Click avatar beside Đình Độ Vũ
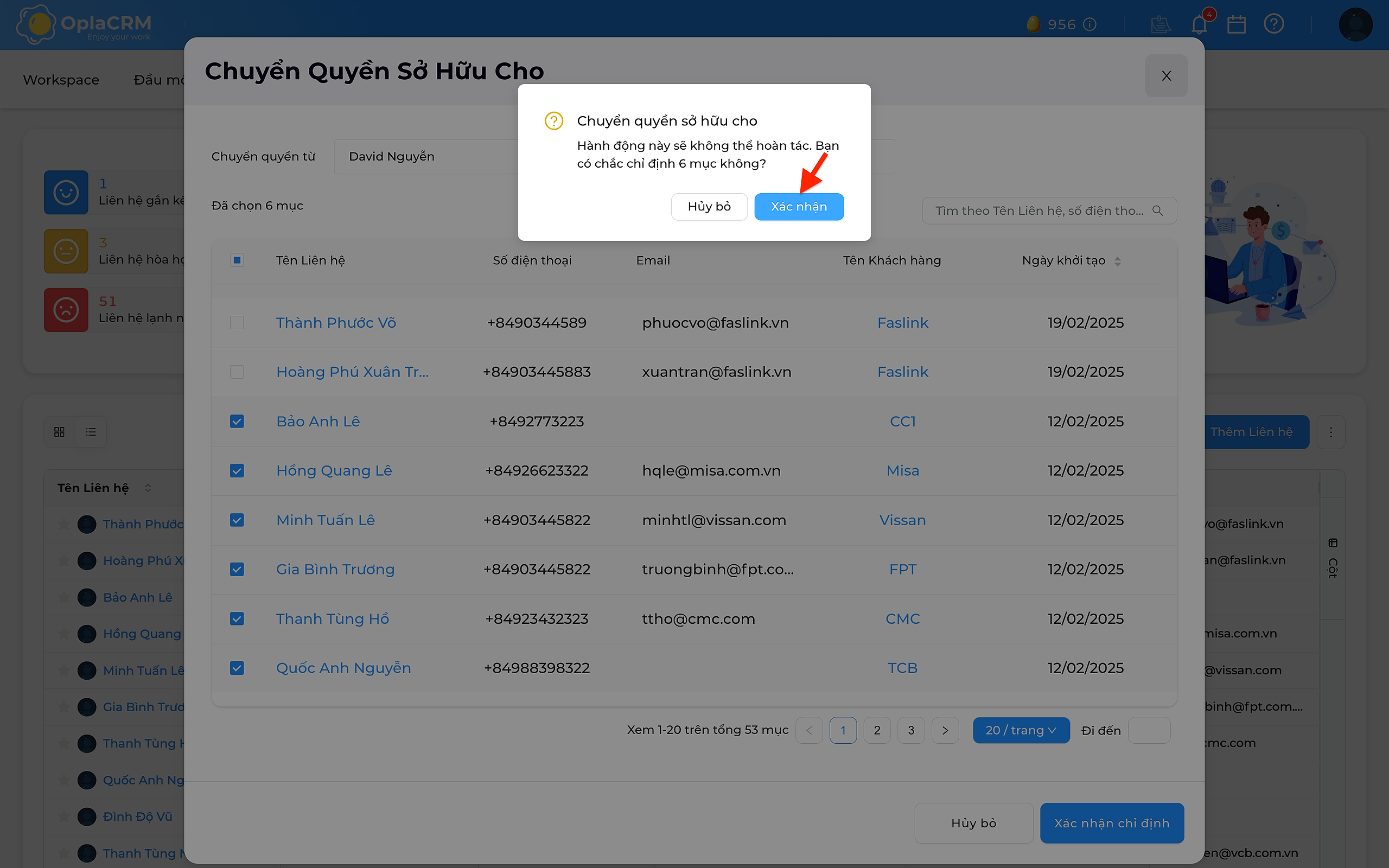This screenshot has width=1389, height=868. point(87,816)
